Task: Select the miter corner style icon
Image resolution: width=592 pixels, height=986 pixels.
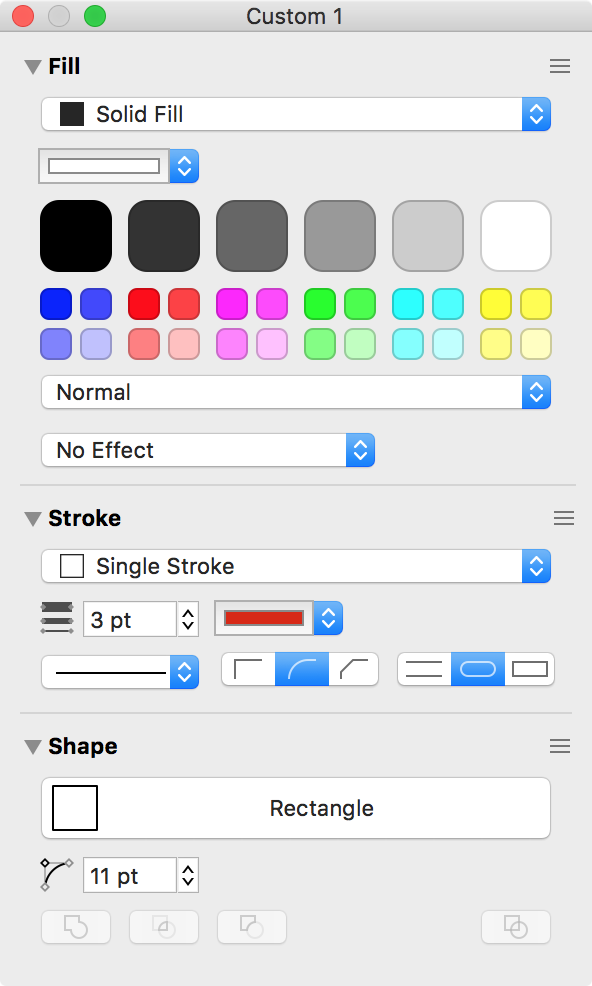Action: tap(249, 669)
